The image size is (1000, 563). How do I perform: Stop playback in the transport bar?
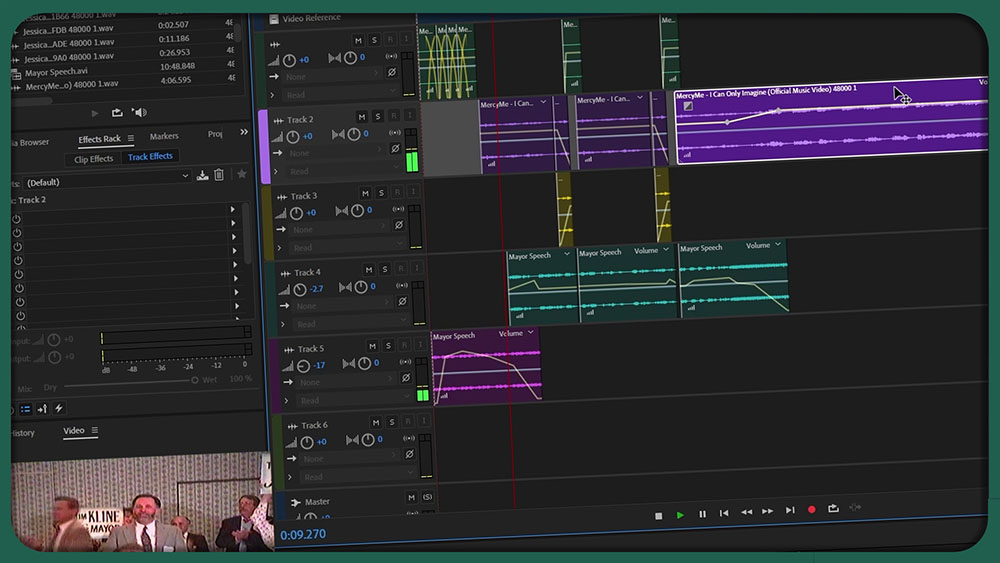658,516
